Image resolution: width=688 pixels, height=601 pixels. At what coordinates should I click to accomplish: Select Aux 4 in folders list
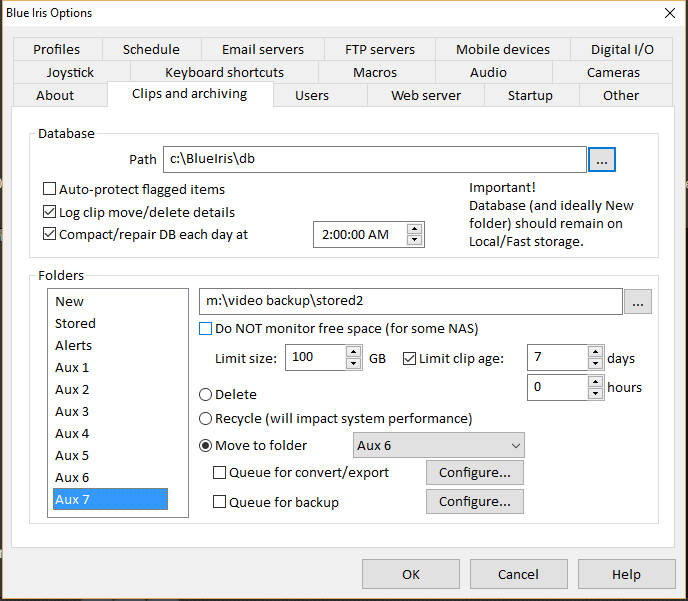(x=110, y=433)
